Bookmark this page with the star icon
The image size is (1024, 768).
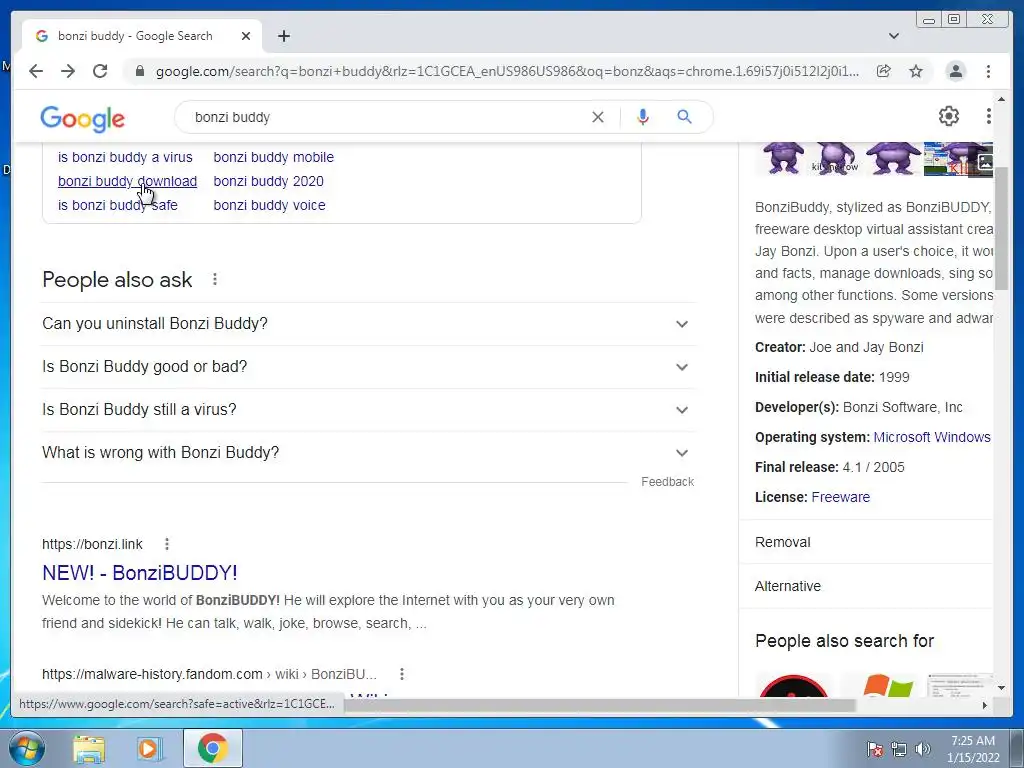(x=916, y=71)
